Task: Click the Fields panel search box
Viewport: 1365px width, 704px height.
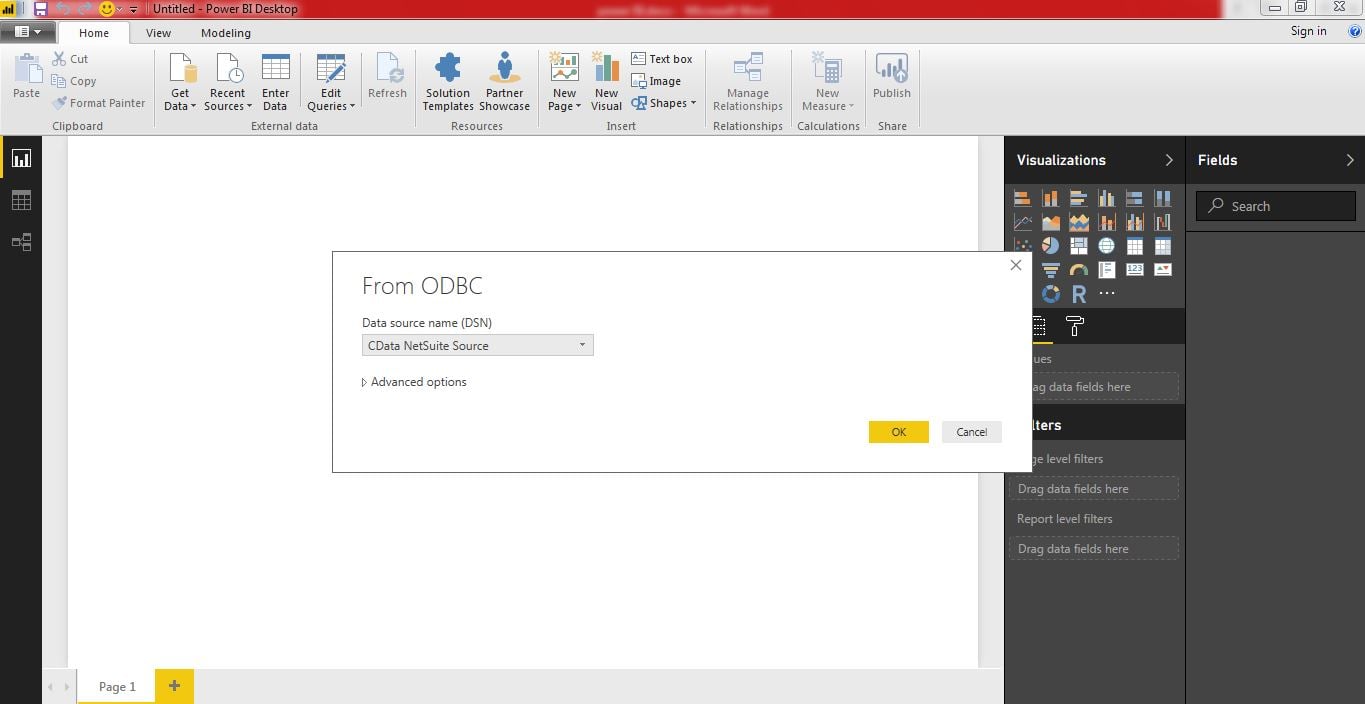Action: tap(1274, 206)
